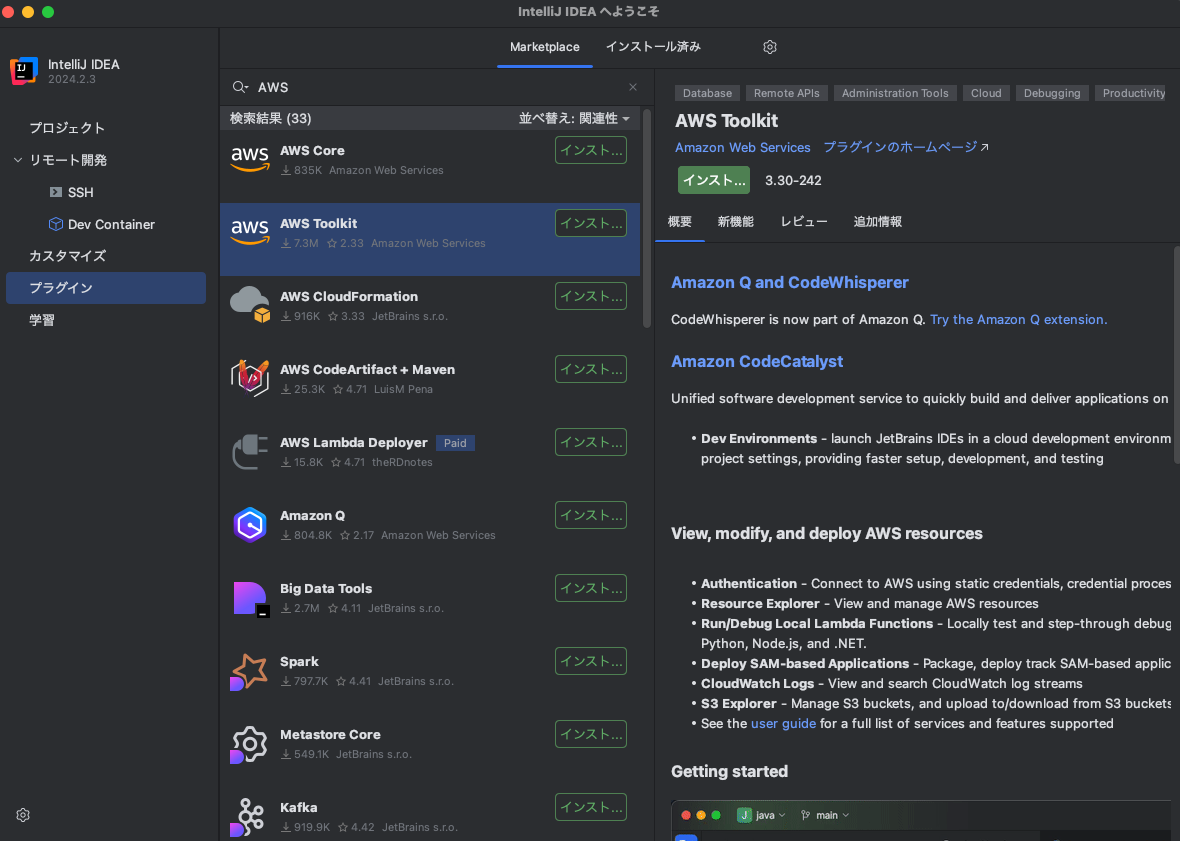
Task: Install the AWS Core plugin
Action: (591, 150)
